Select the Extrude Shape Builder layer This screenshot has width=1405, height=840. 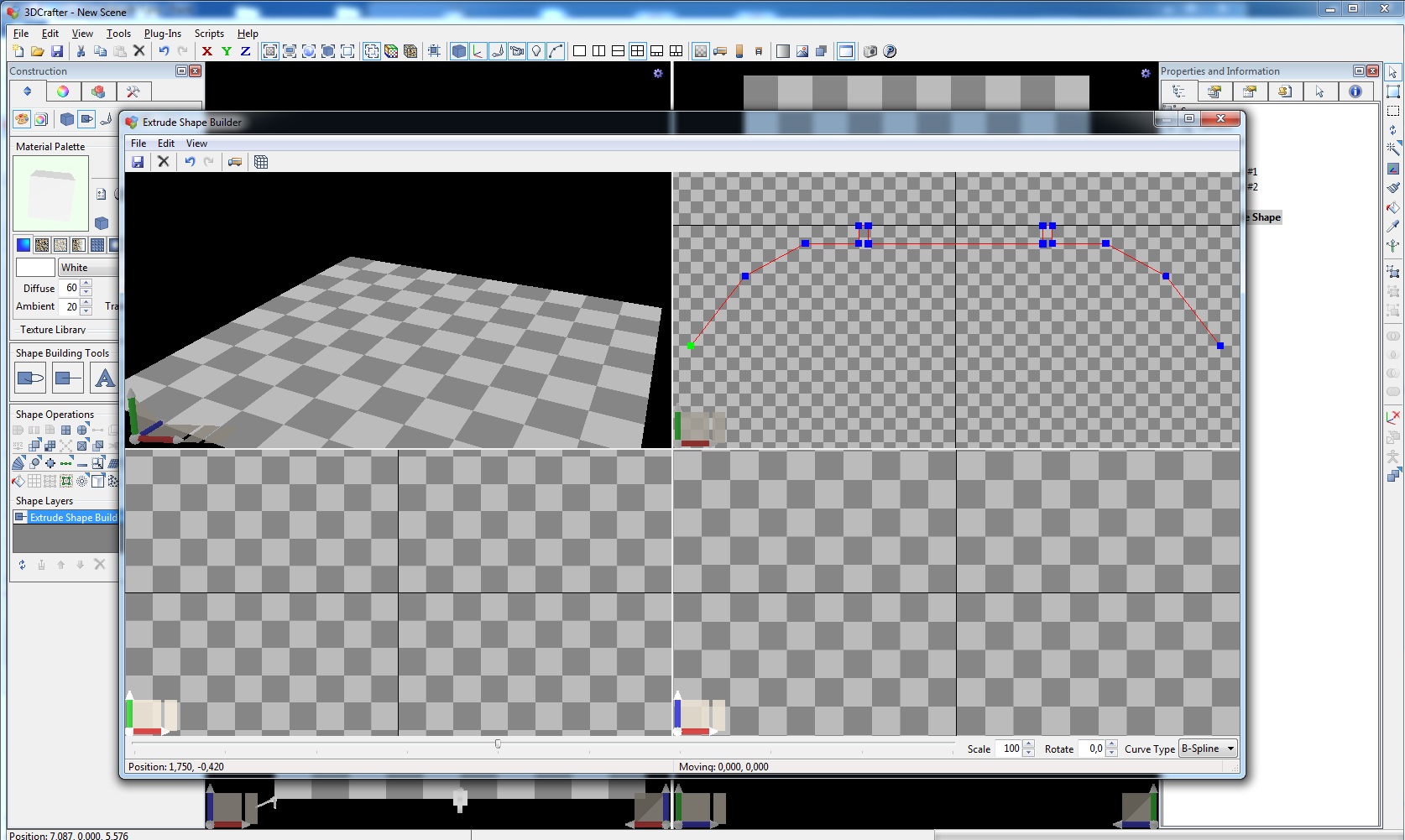(72, 518)
